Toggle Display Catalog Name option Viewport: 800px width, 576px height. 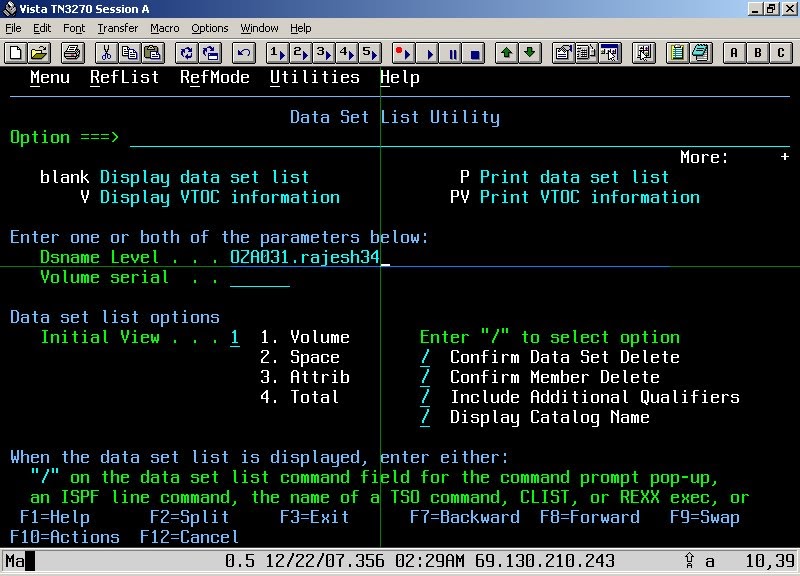point(423,417)
